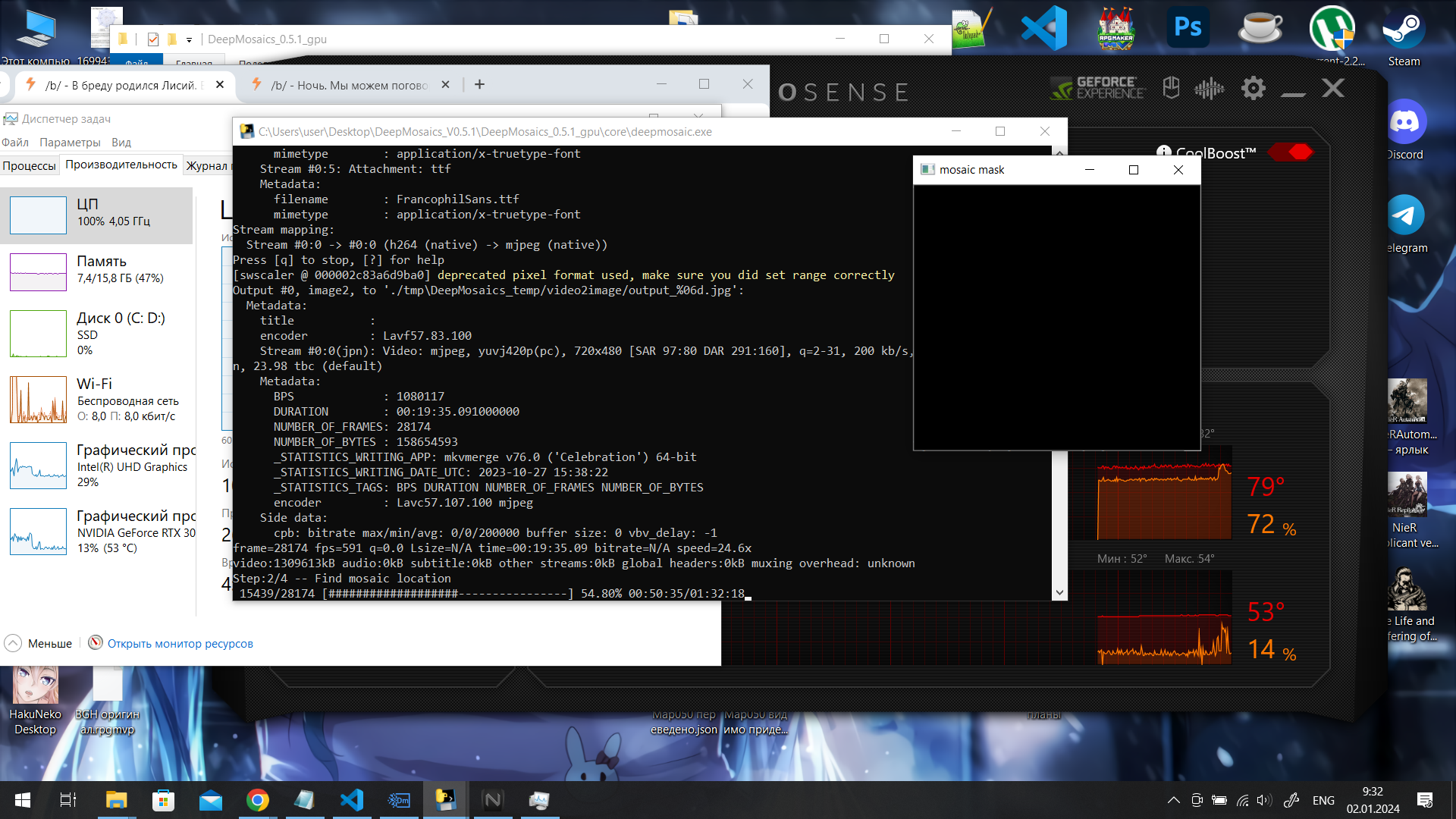Viewport: 1456px width, 819px height.
Task: Click the Открыть монитор ресурсов link
Action: coord(180,643)
